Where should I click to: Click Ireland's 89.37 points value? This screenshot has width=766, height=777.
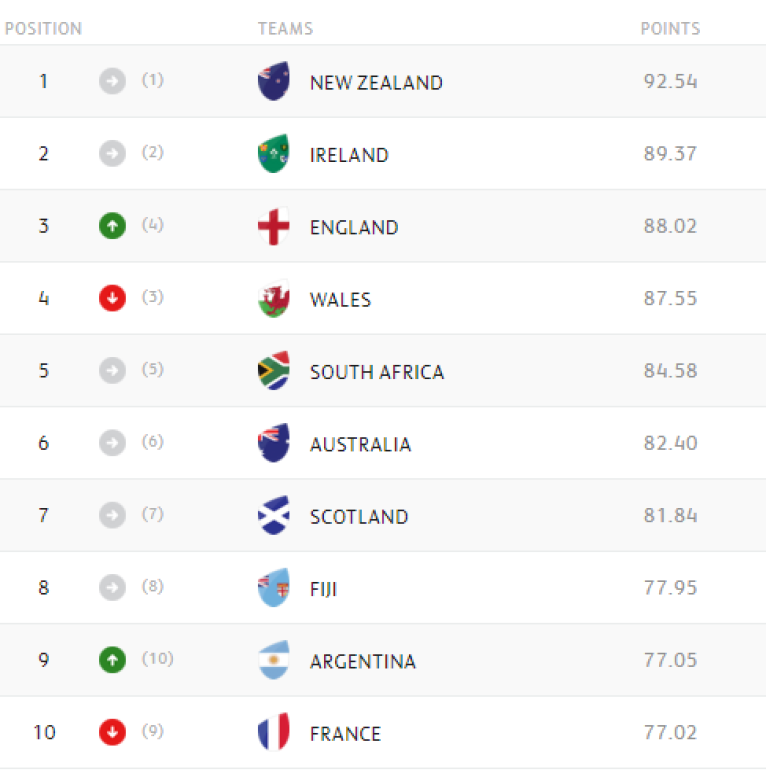[x=670, y=154]
